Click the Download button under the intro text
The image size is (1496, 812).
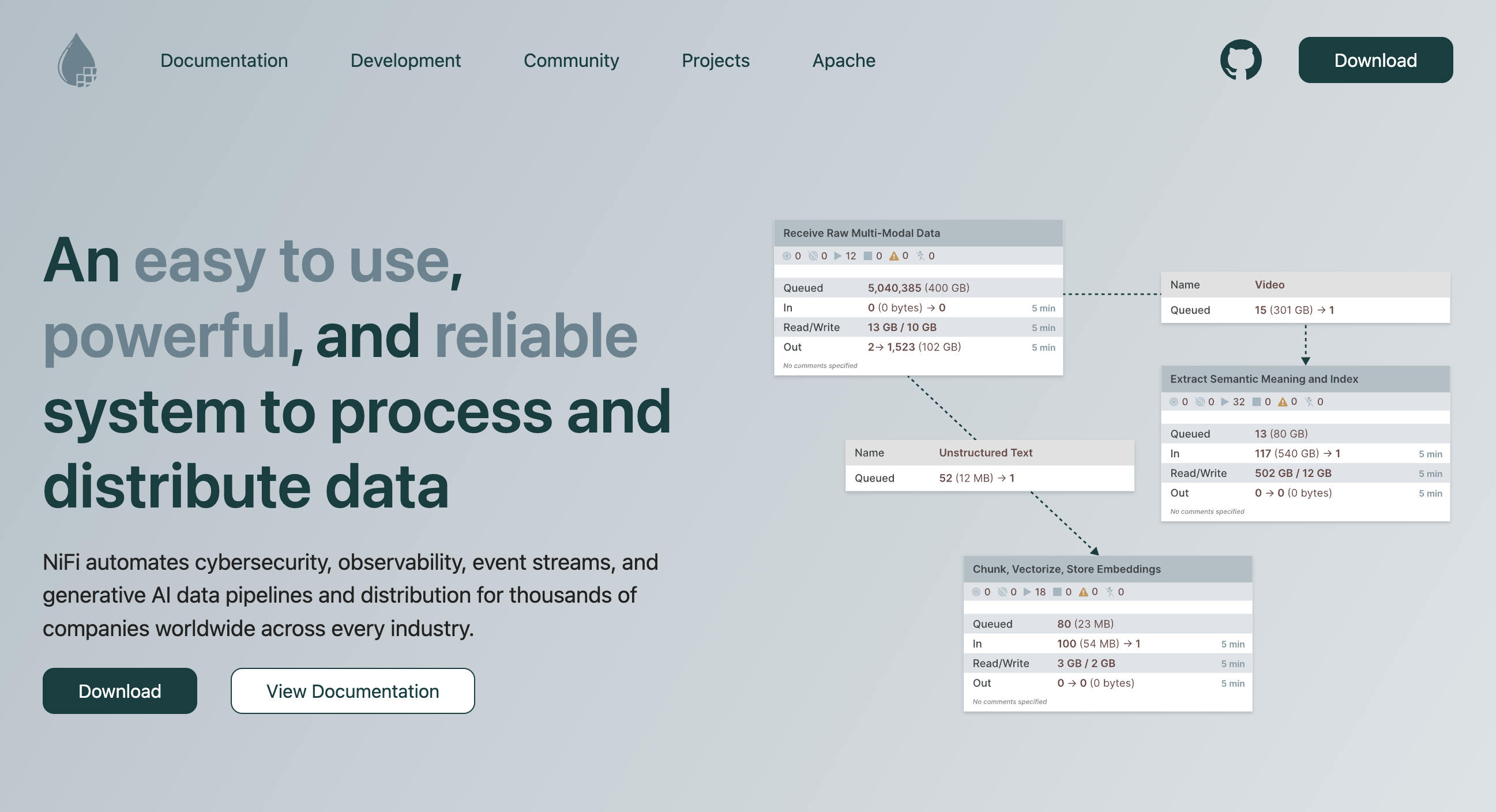pyautogui.click(x=119, y=691)
